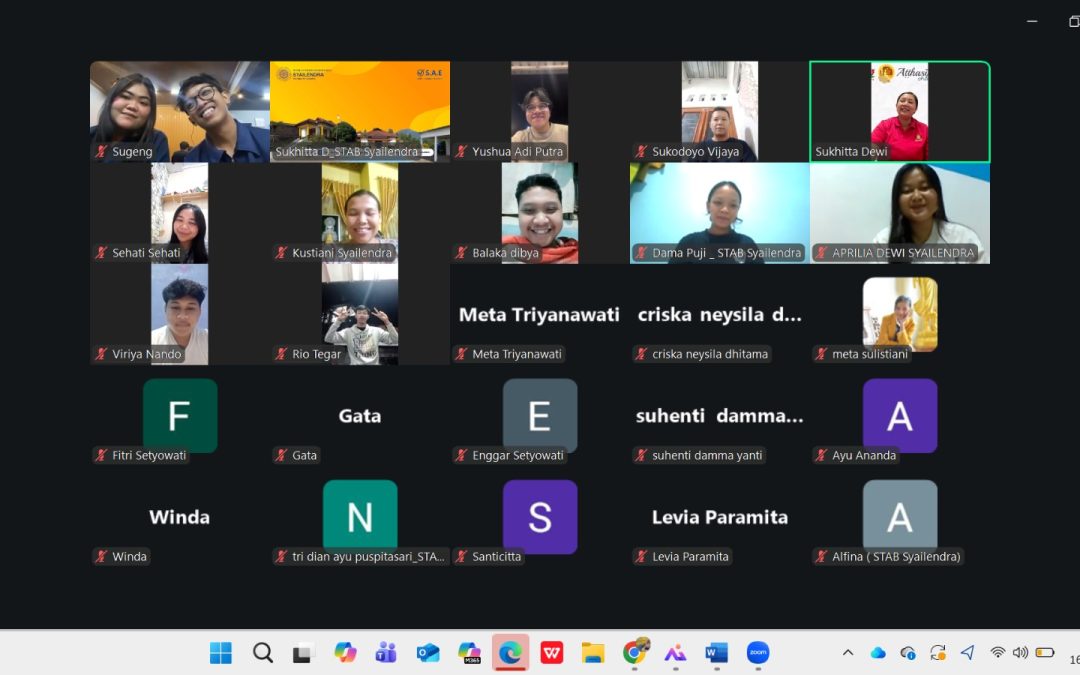Select Balaka dibya's video tile
Viewport: 1080px width, 675px height.
(x=539, y=212)
